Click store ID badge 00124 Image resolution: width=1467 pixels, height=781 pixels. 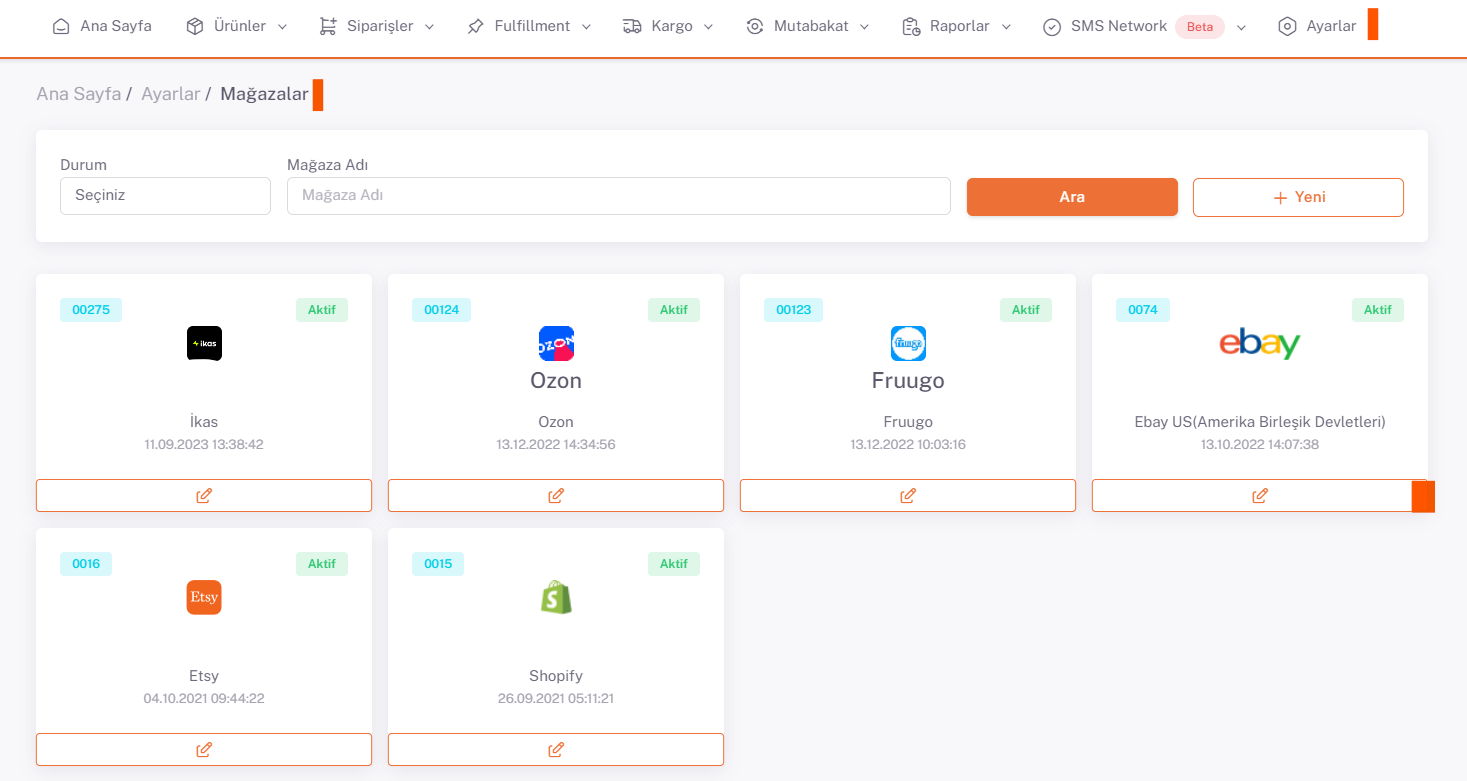442,310
